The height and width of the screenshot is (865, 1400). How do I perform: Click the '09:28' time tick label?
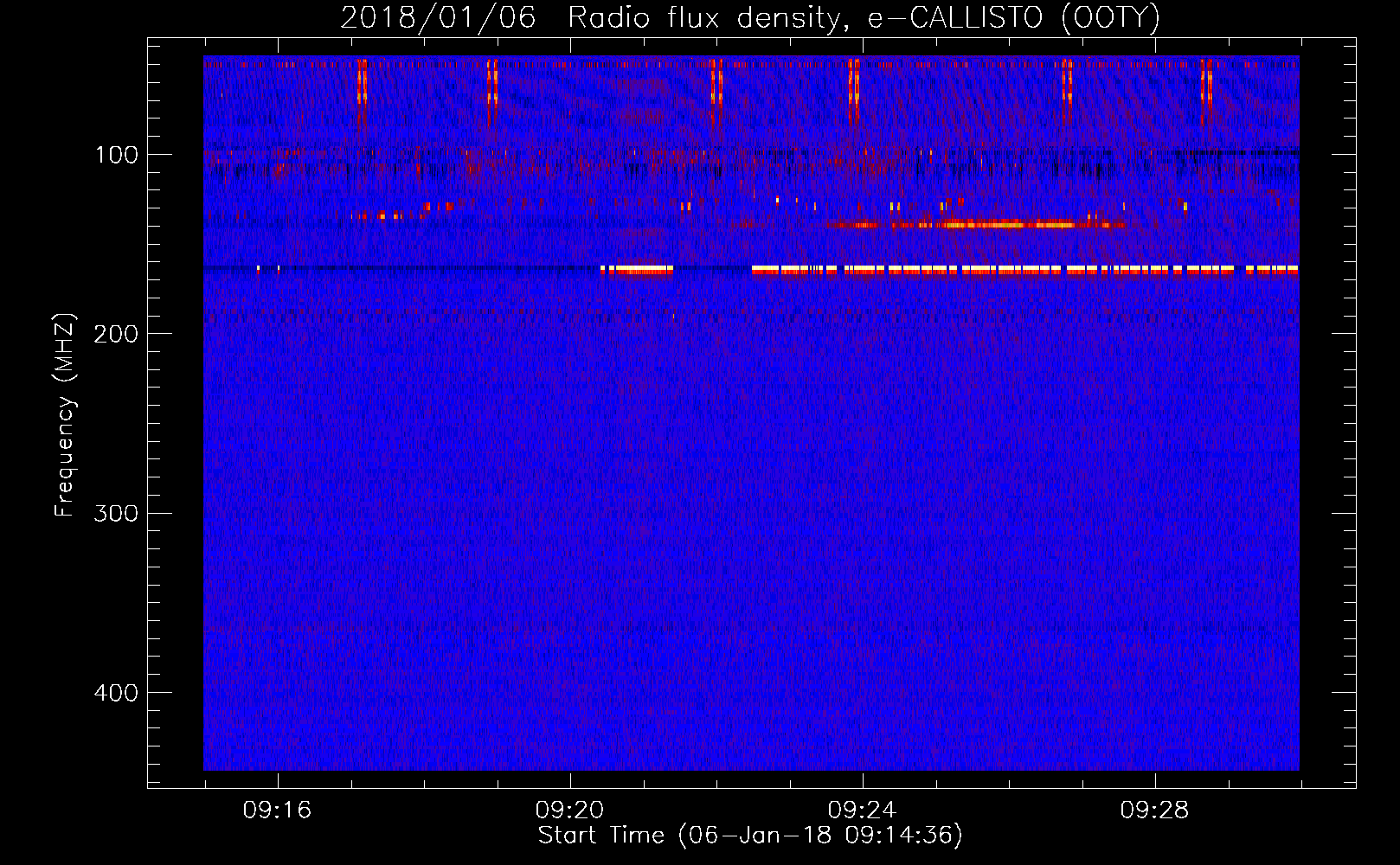[1154, 811]
